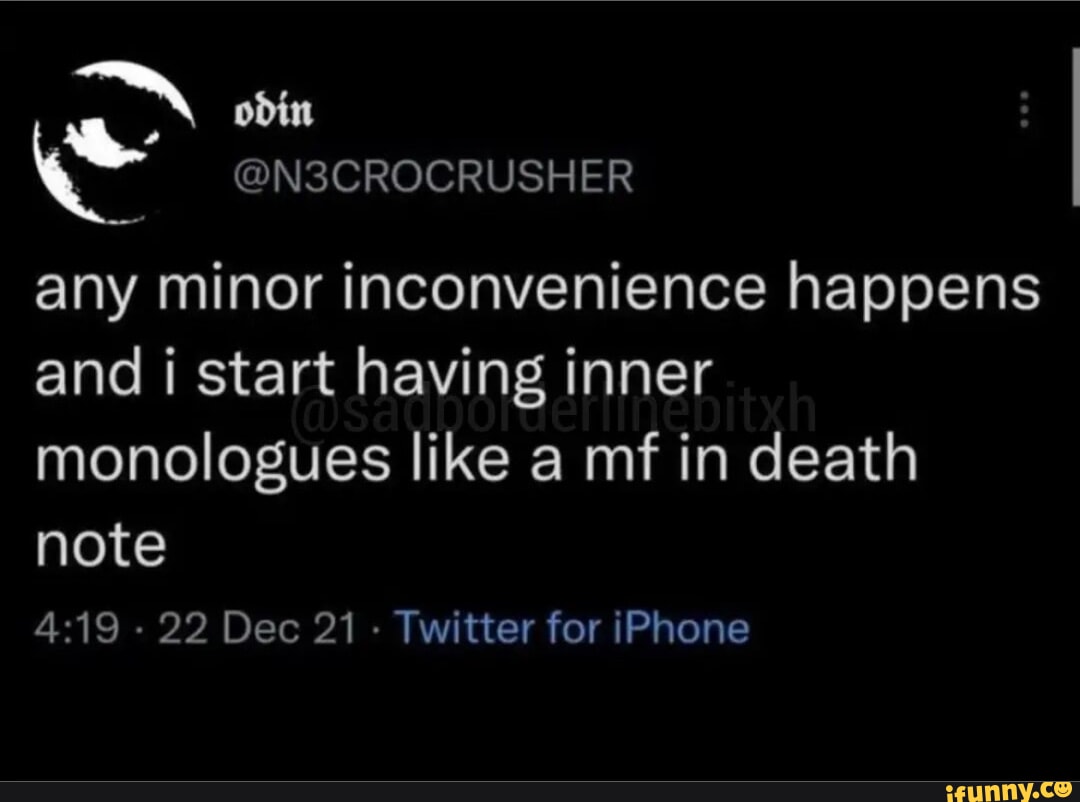Click the smiley face in the iFunny logo
The width and height of the screenshot is (1080, 802).
pyautogui.click(x=1063, y=789)
